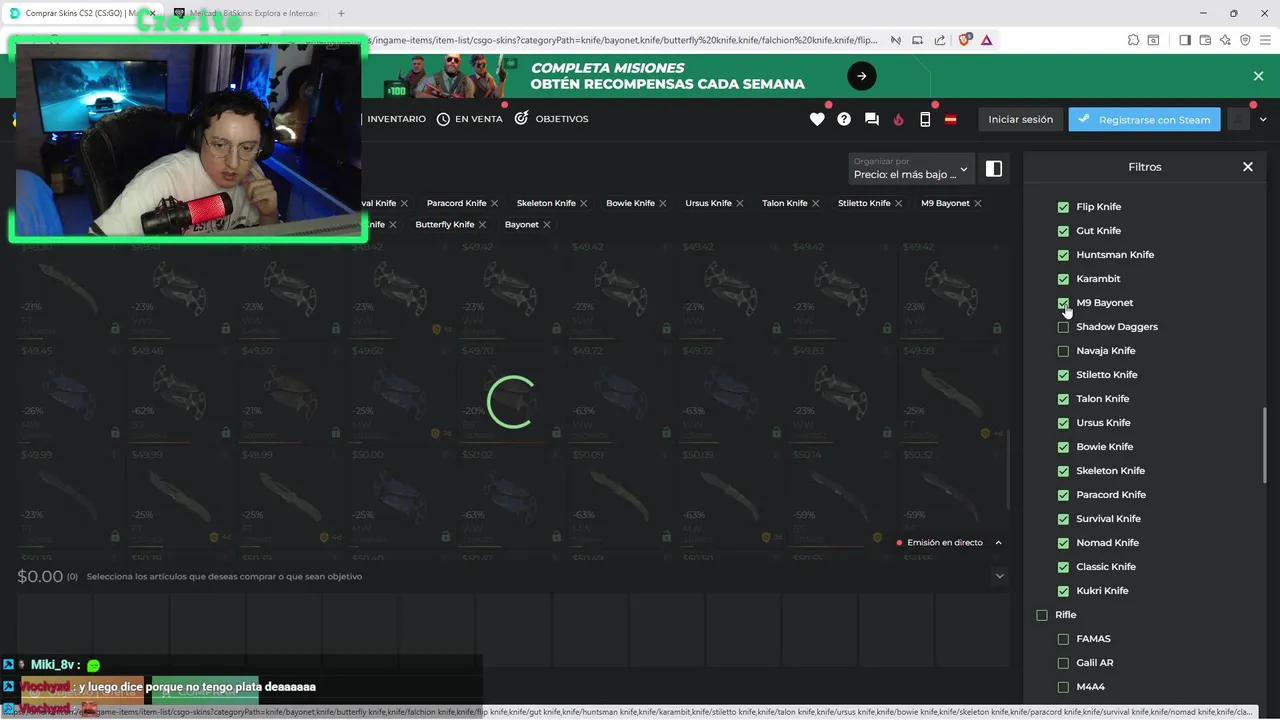This screenshot has width=1280, height=720.
Task: Close the Filtros panel
Action: 1247,167
